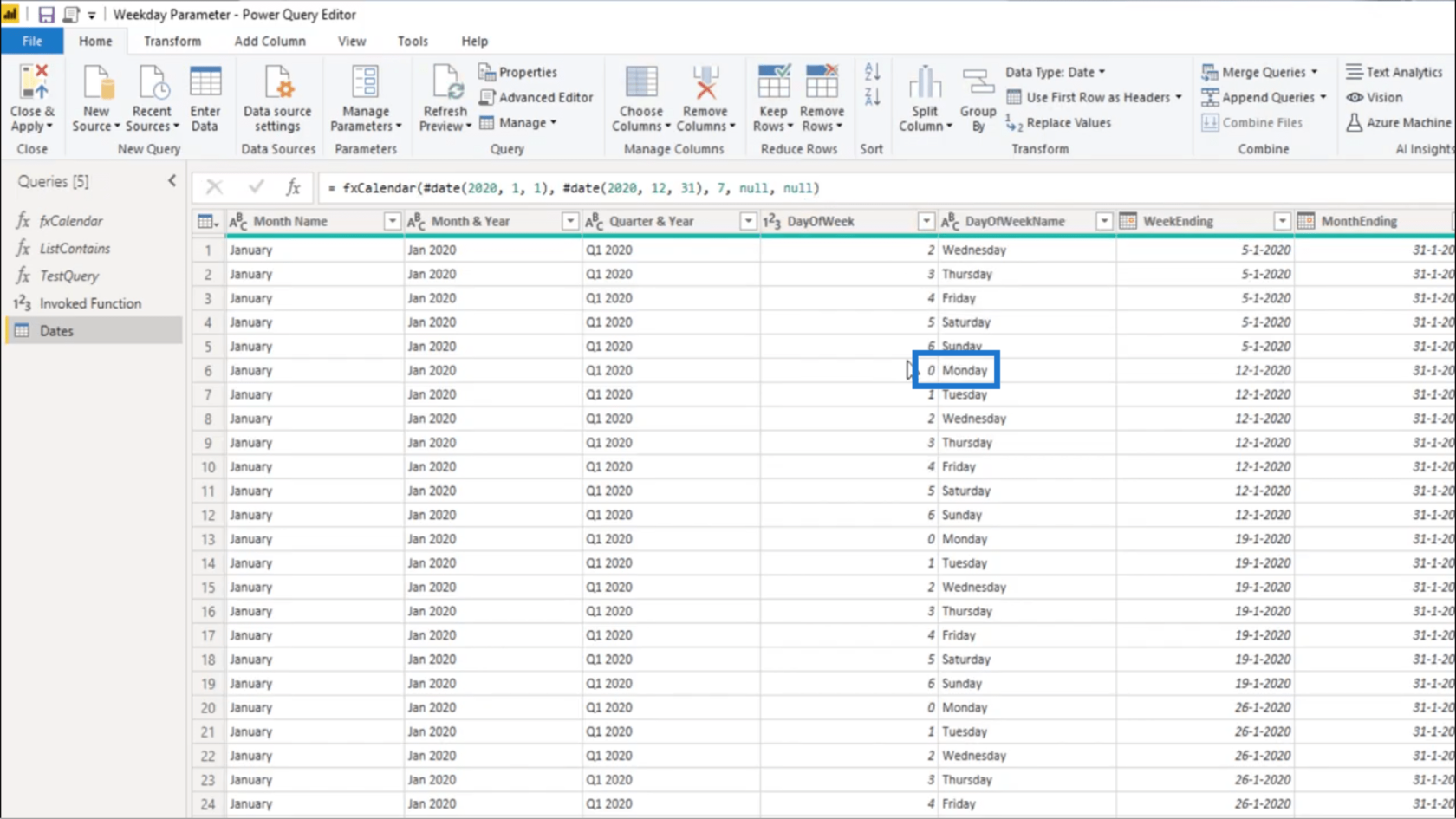Switch to the Tools tab

point(413,41)
